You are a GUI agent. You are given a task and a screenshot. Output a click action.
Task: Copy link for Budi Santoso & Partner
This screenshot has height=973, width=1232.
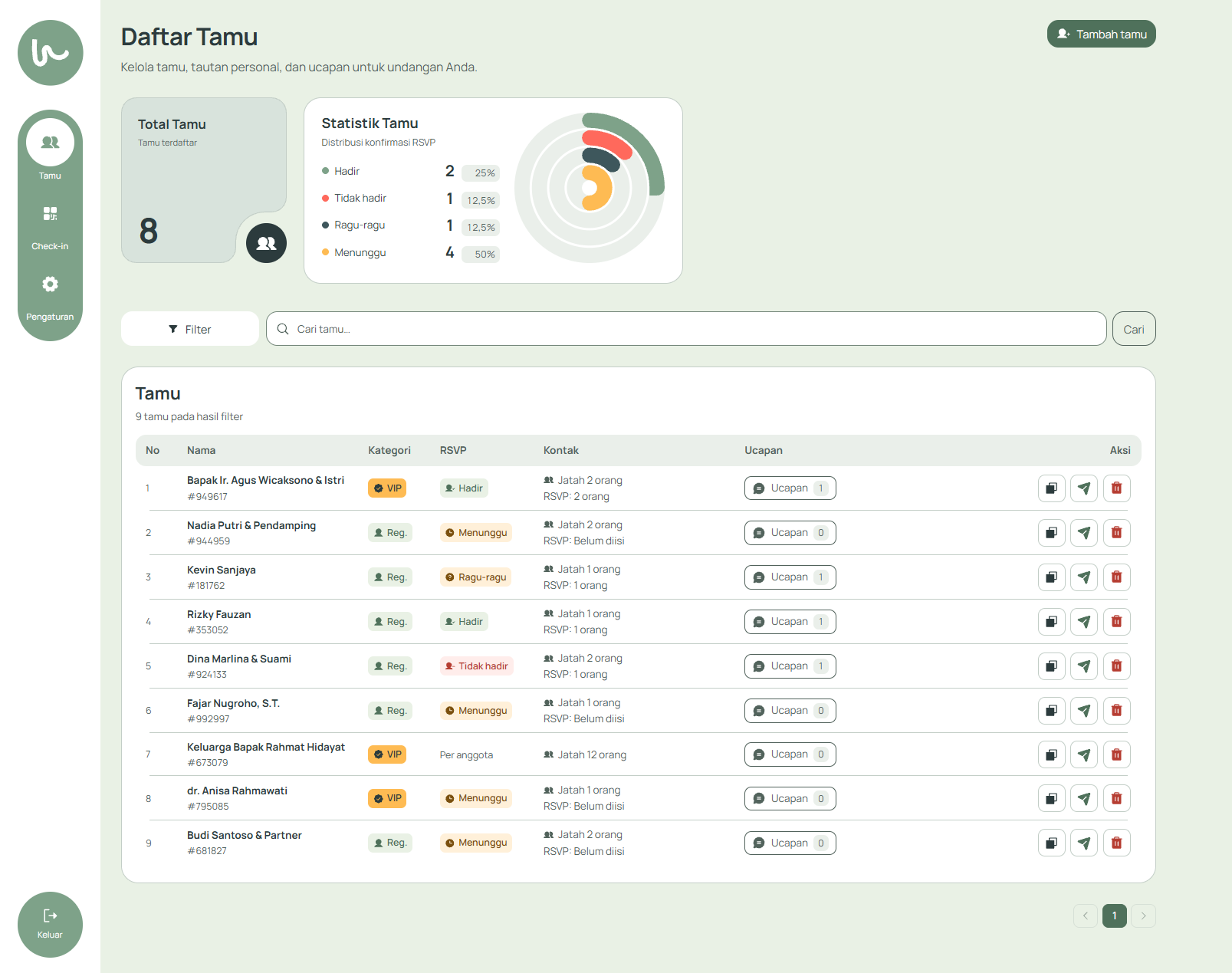tap(1051, 843)
